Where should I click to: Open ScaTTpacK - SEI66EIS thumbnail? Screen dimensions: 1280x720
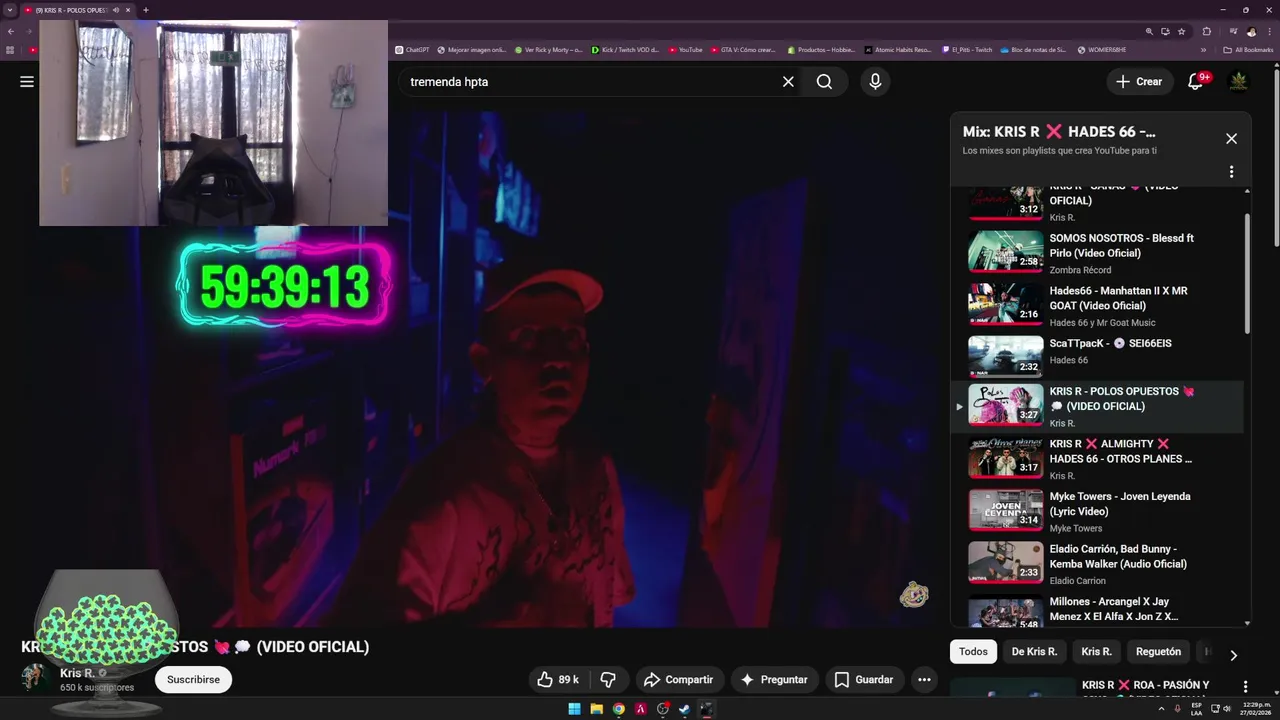(1005, 356)
